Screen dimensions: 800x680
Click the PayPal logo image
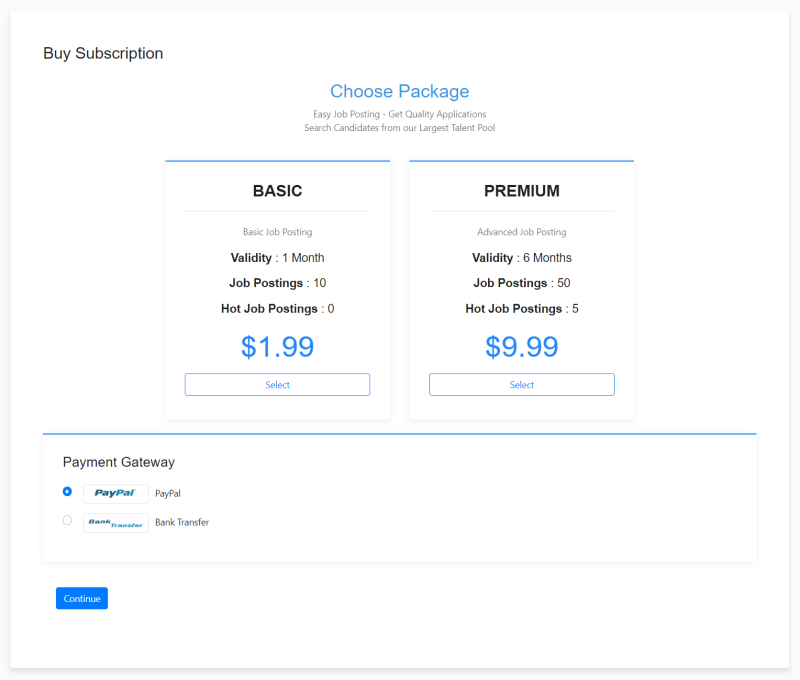(x=116, y=493)
